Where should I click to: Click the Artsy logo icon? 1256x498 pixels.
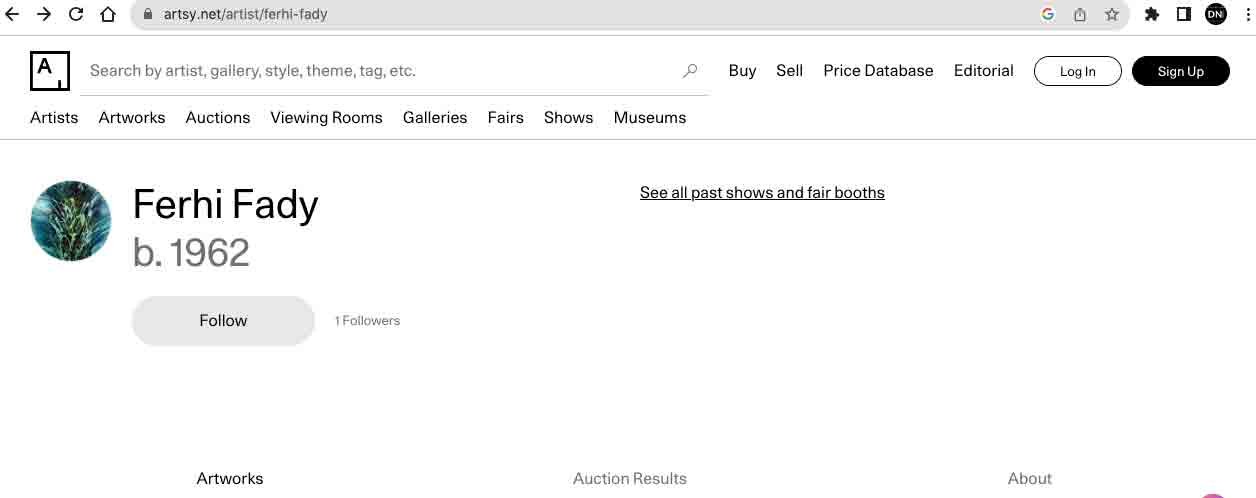pos(50,71)
